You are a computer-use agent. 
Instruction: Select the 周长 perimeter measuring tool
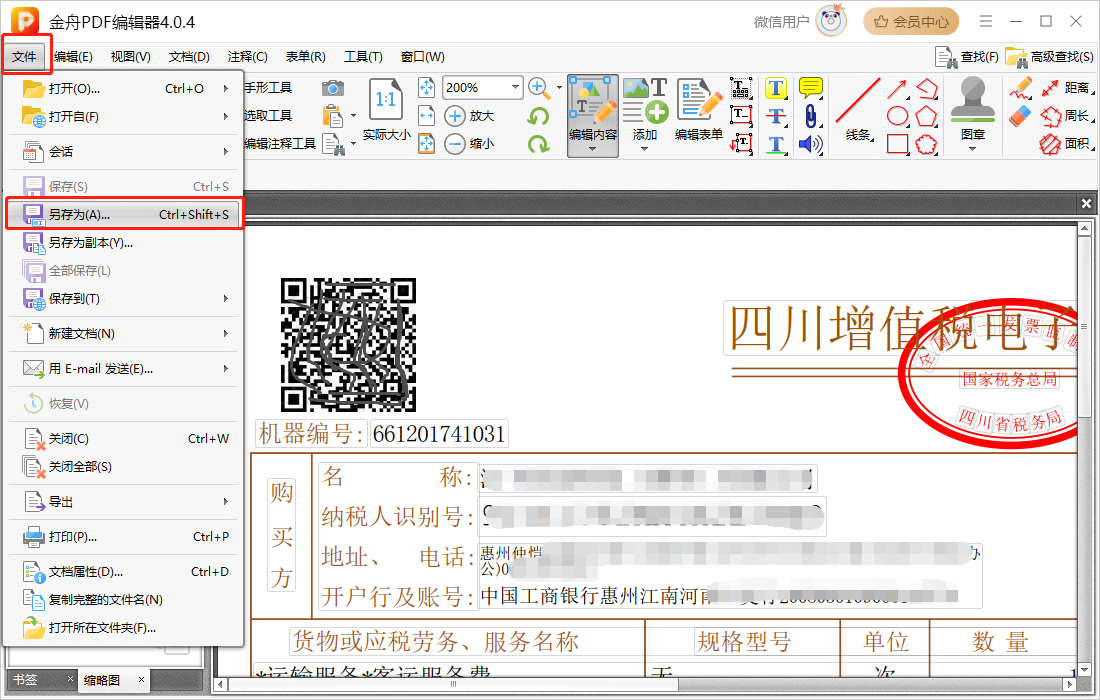1067,116
